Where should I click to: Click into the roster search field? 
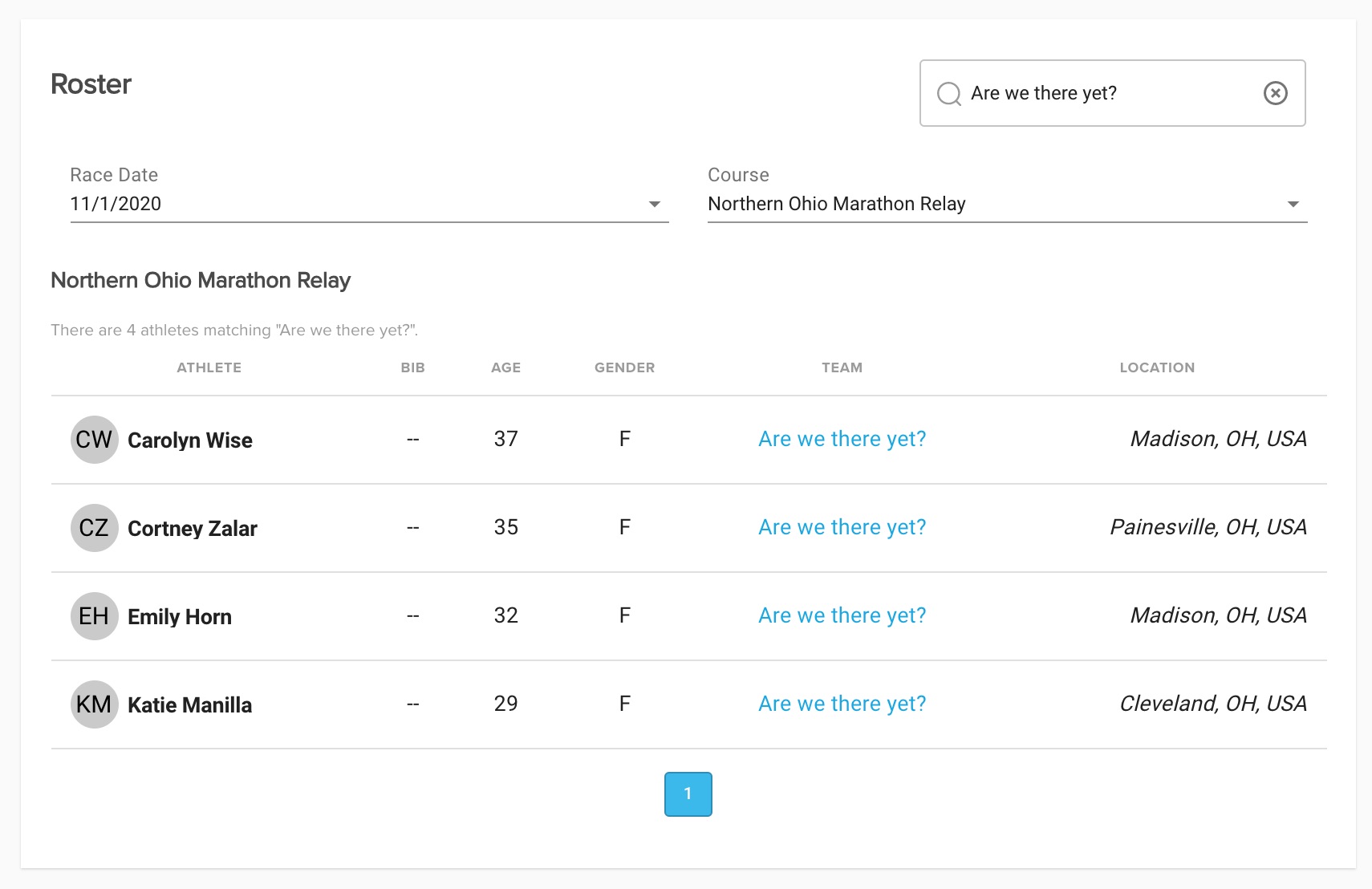[1112, 93]
